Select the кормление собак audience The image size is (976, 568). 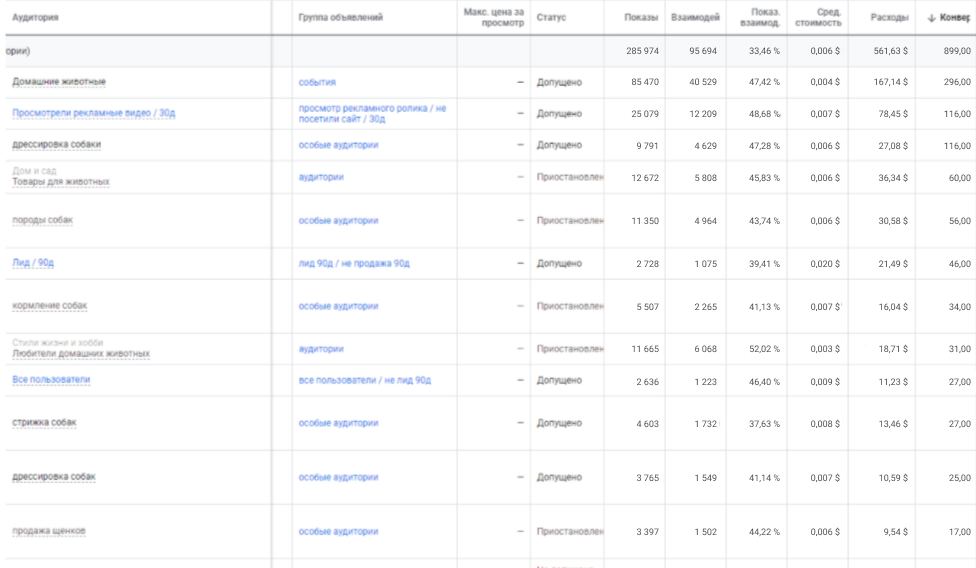(x=50, y=305)
